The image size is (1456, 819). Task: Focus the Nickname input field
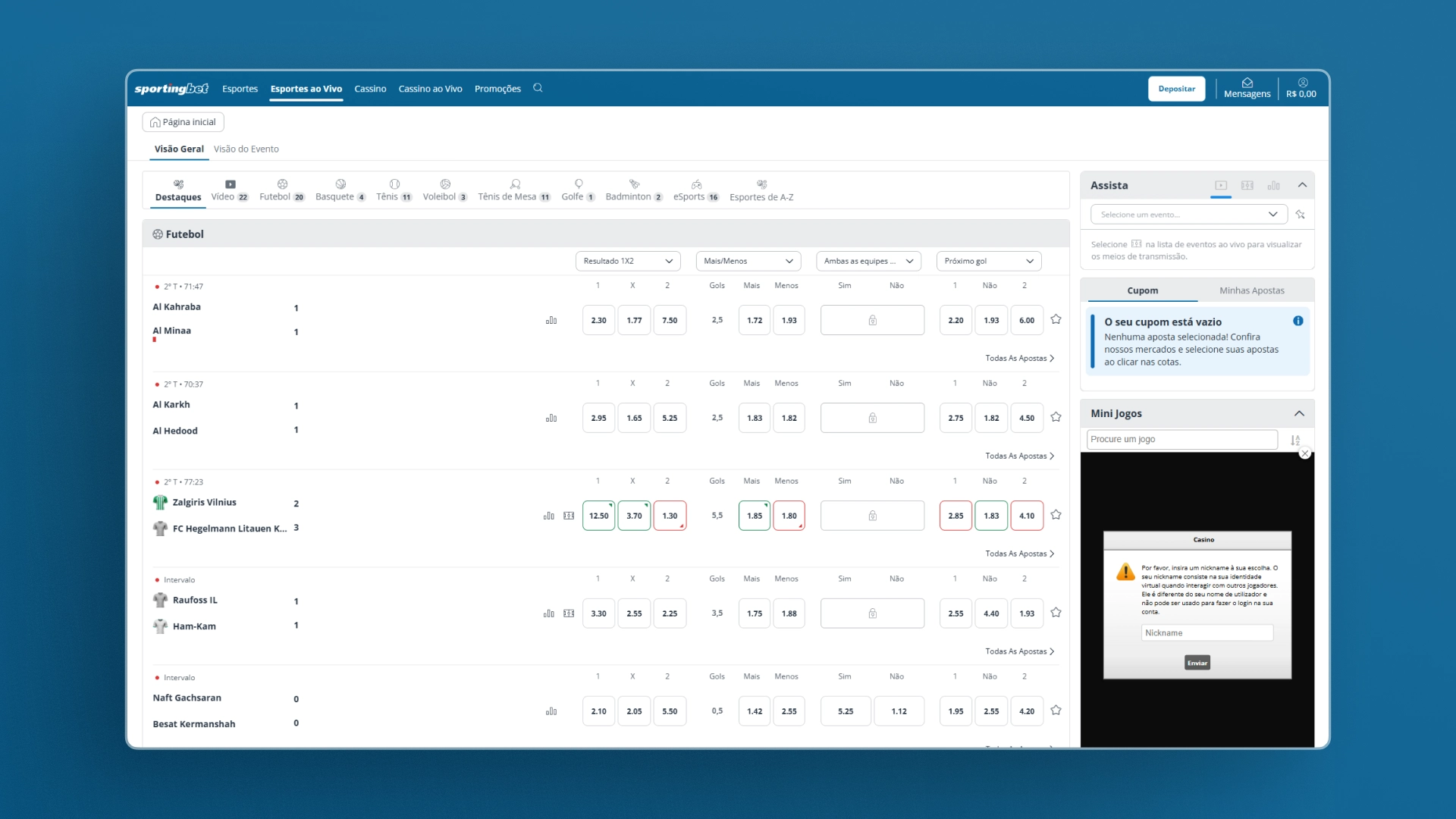[1207, 632]
